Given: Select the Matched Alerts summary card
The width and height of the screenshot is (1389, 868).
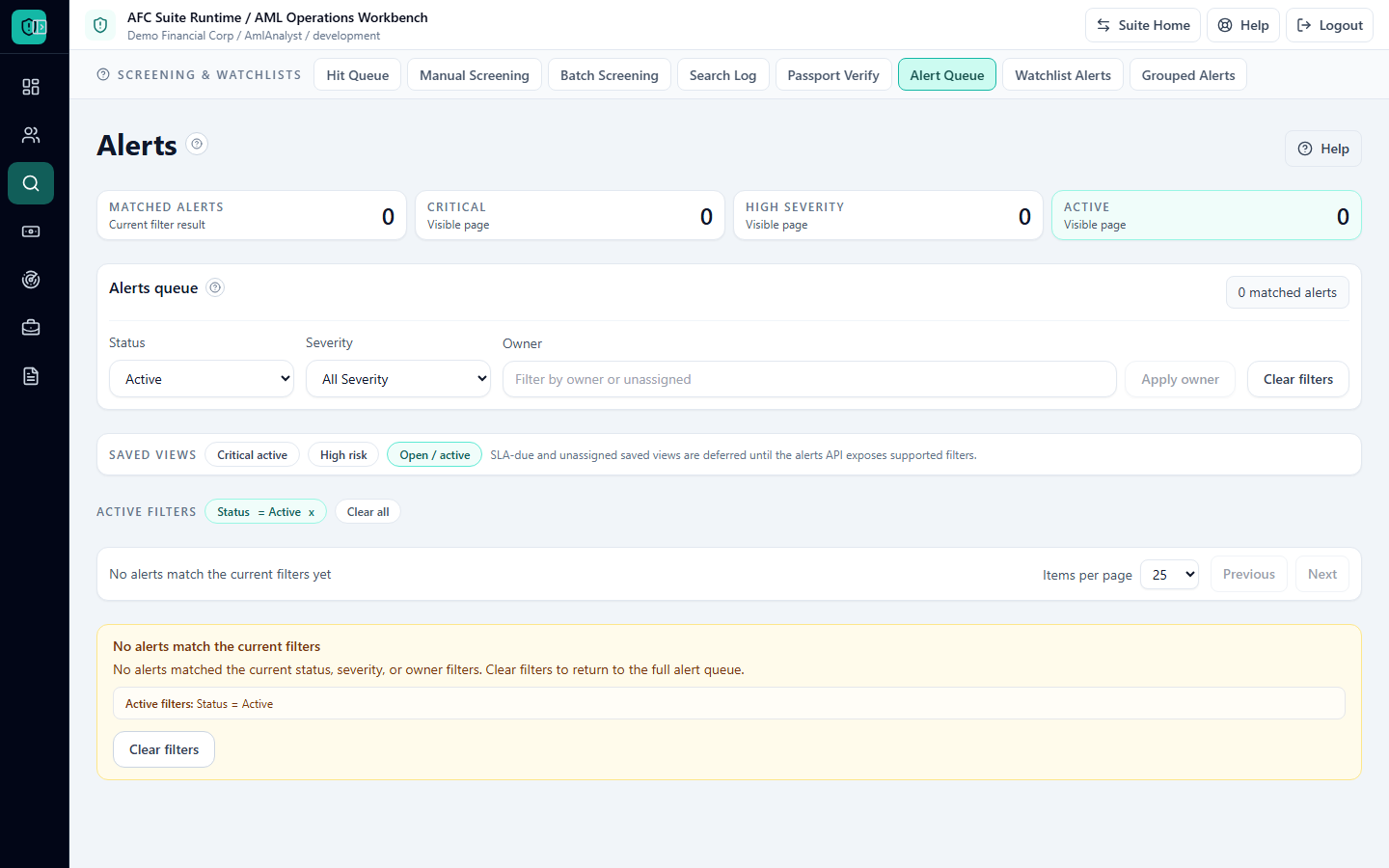Looking at the screenshot, I should click(252, 215).
